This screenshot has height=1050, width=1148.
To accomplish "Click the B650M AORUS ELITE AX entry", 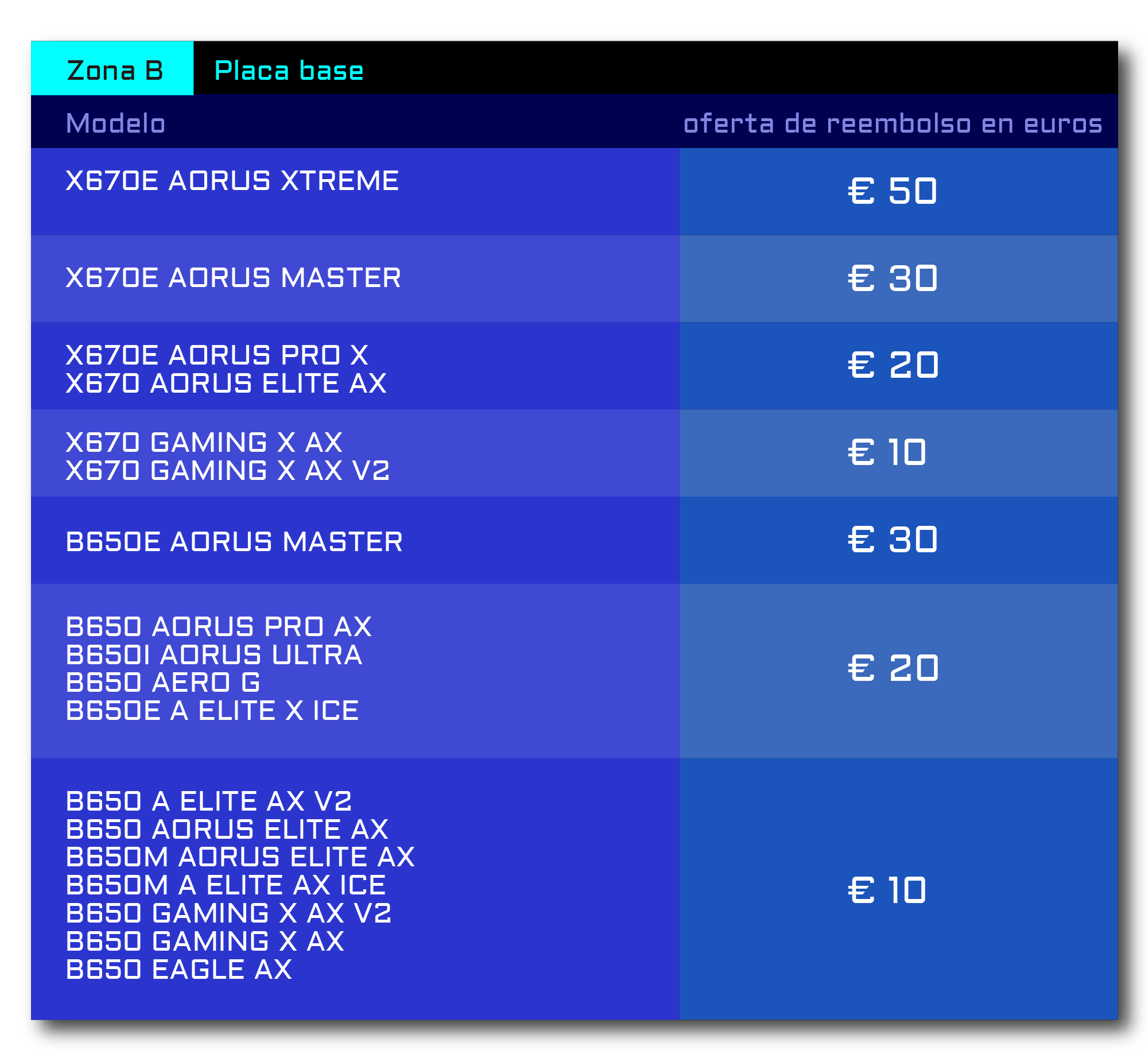I will tap(240, 857).
